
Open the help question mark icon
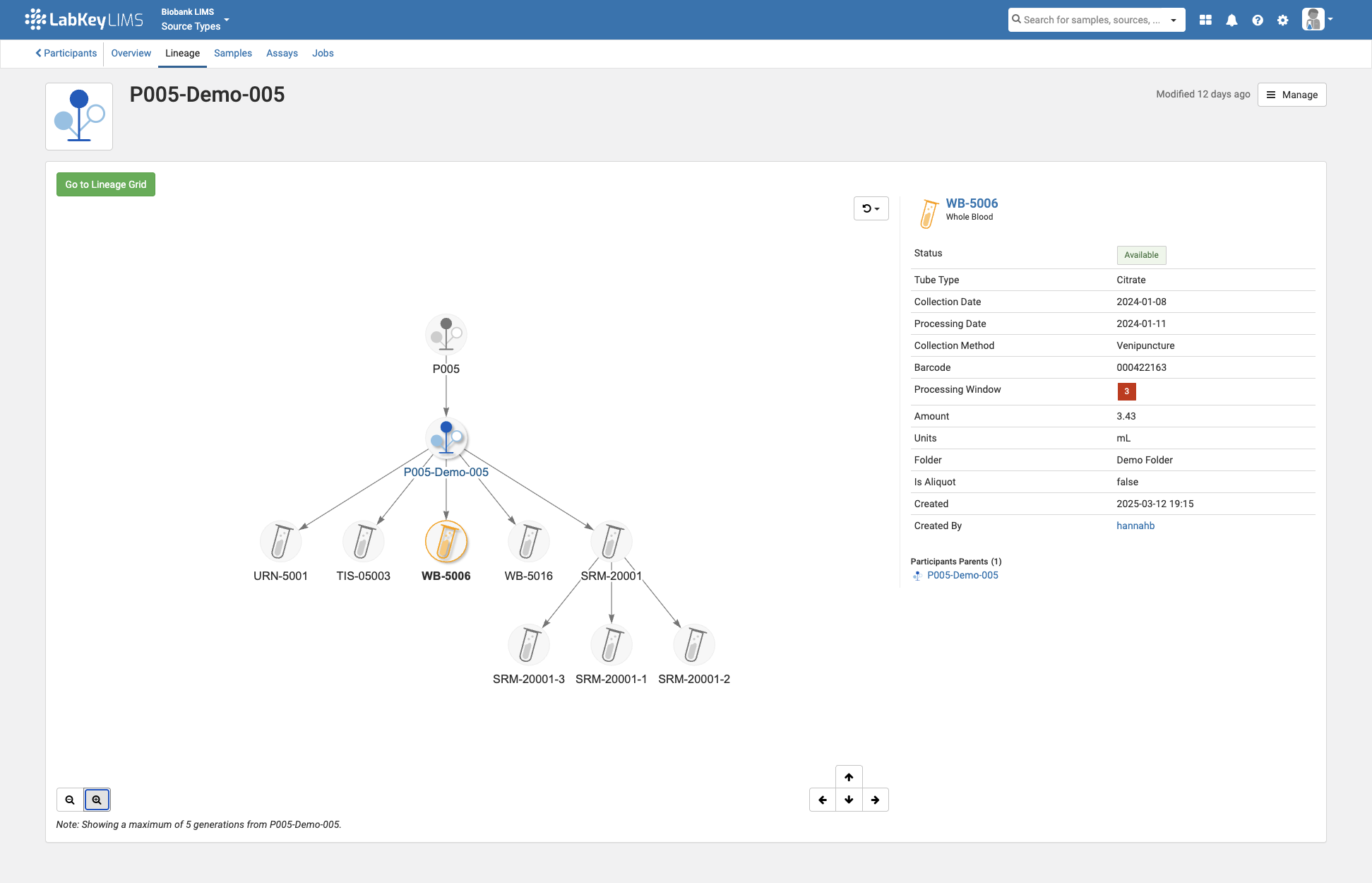pos(1258,20)
